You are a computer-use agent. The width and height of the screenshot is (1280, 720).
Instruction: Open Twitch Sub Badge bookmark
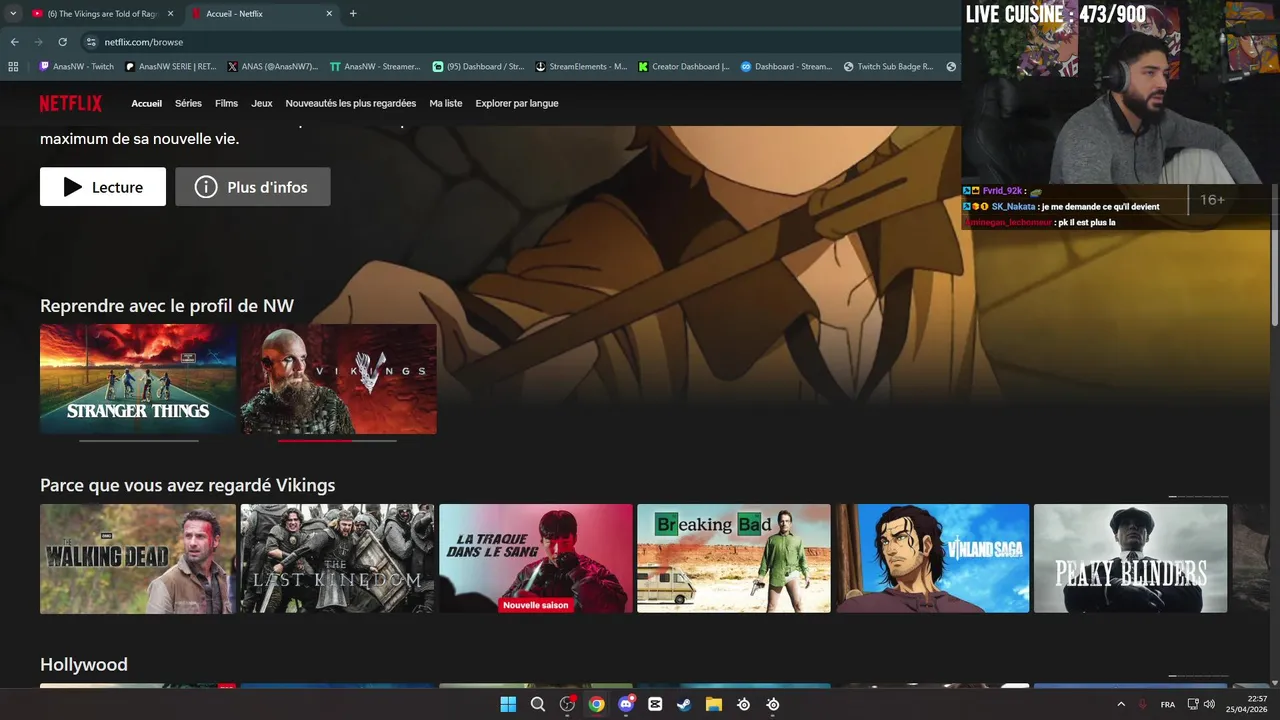[888, 67]
